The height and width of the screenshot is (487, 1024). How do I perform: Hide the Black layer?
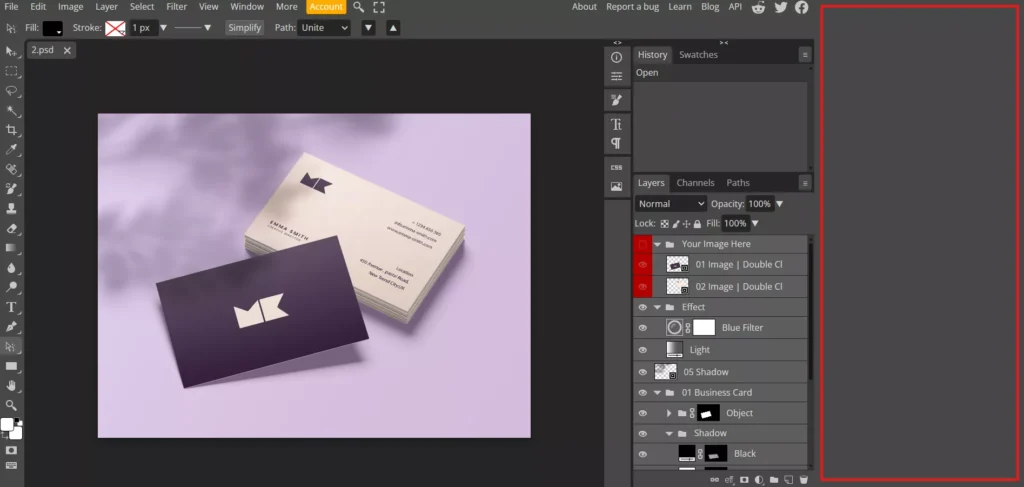pos(643,454)
